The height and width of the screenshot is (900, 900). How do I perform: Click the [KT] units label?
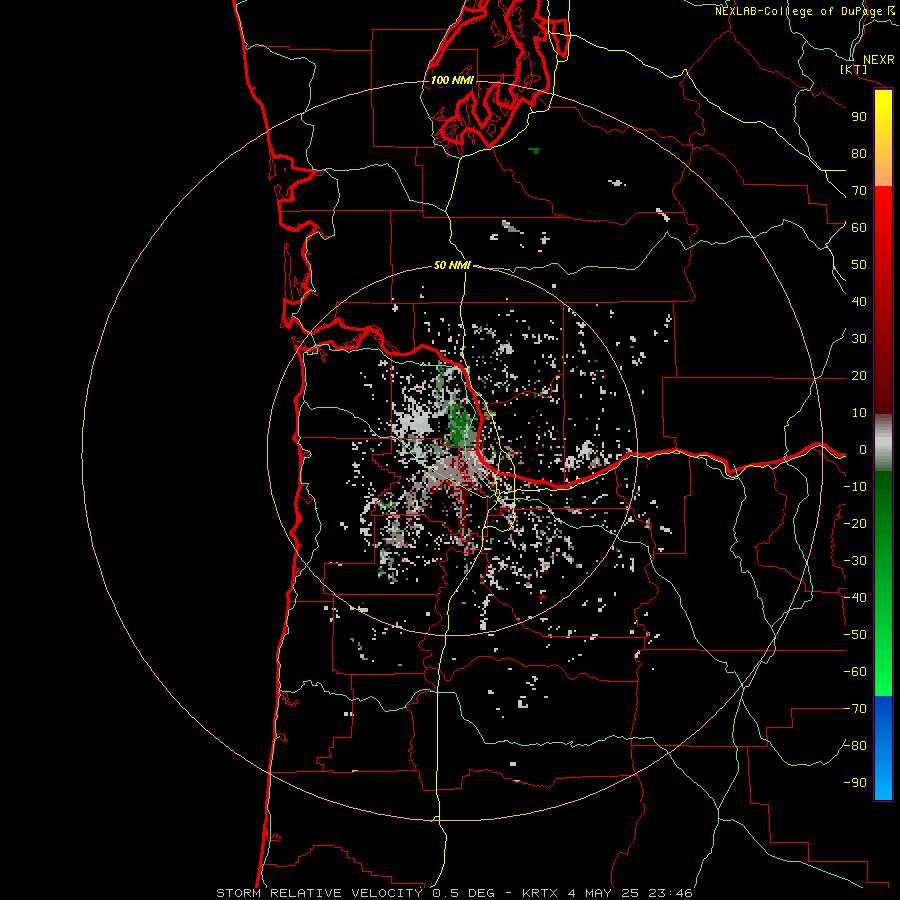click(x=854, y=69)
